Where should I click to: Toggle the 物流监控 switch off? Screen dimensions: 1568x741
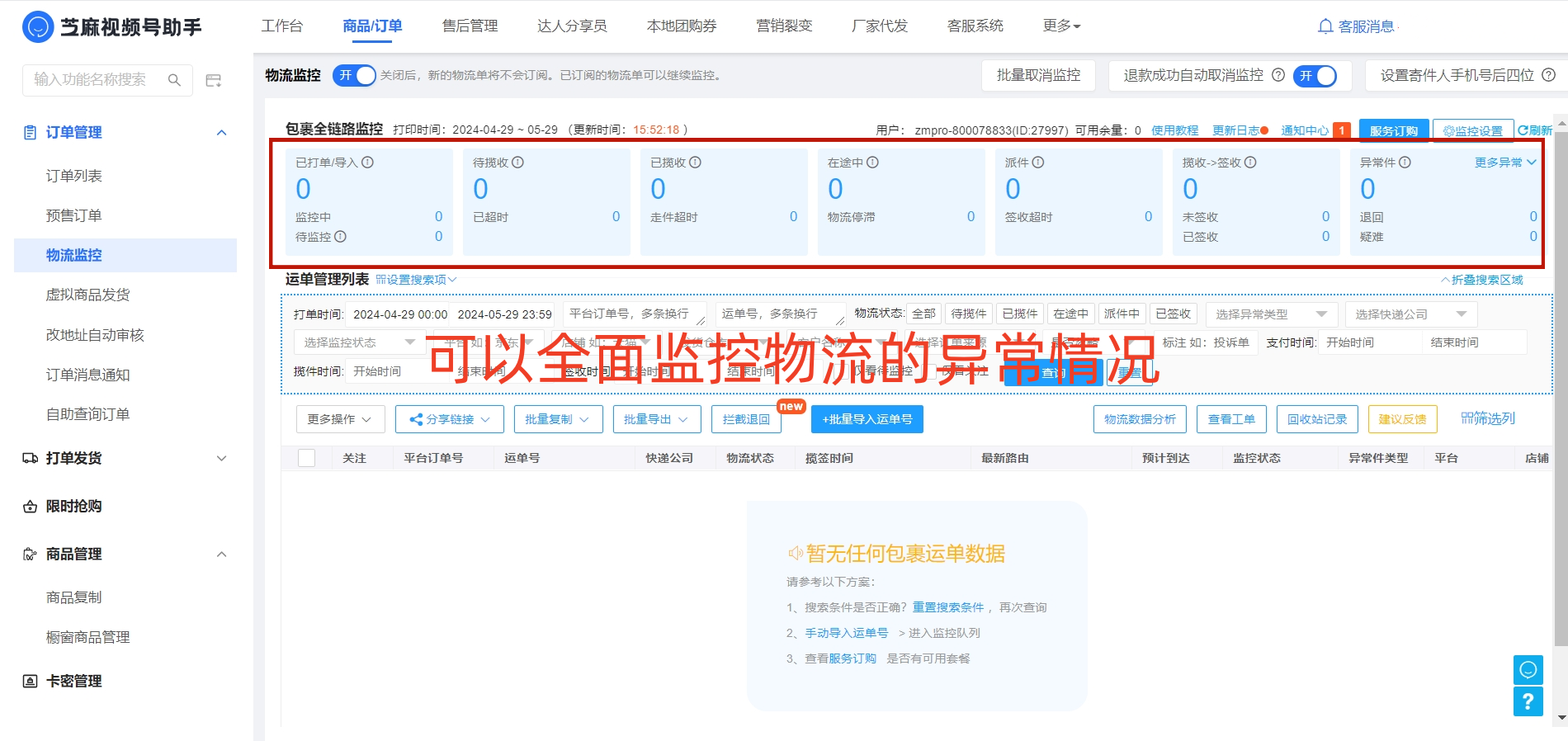tap(354, 75)
